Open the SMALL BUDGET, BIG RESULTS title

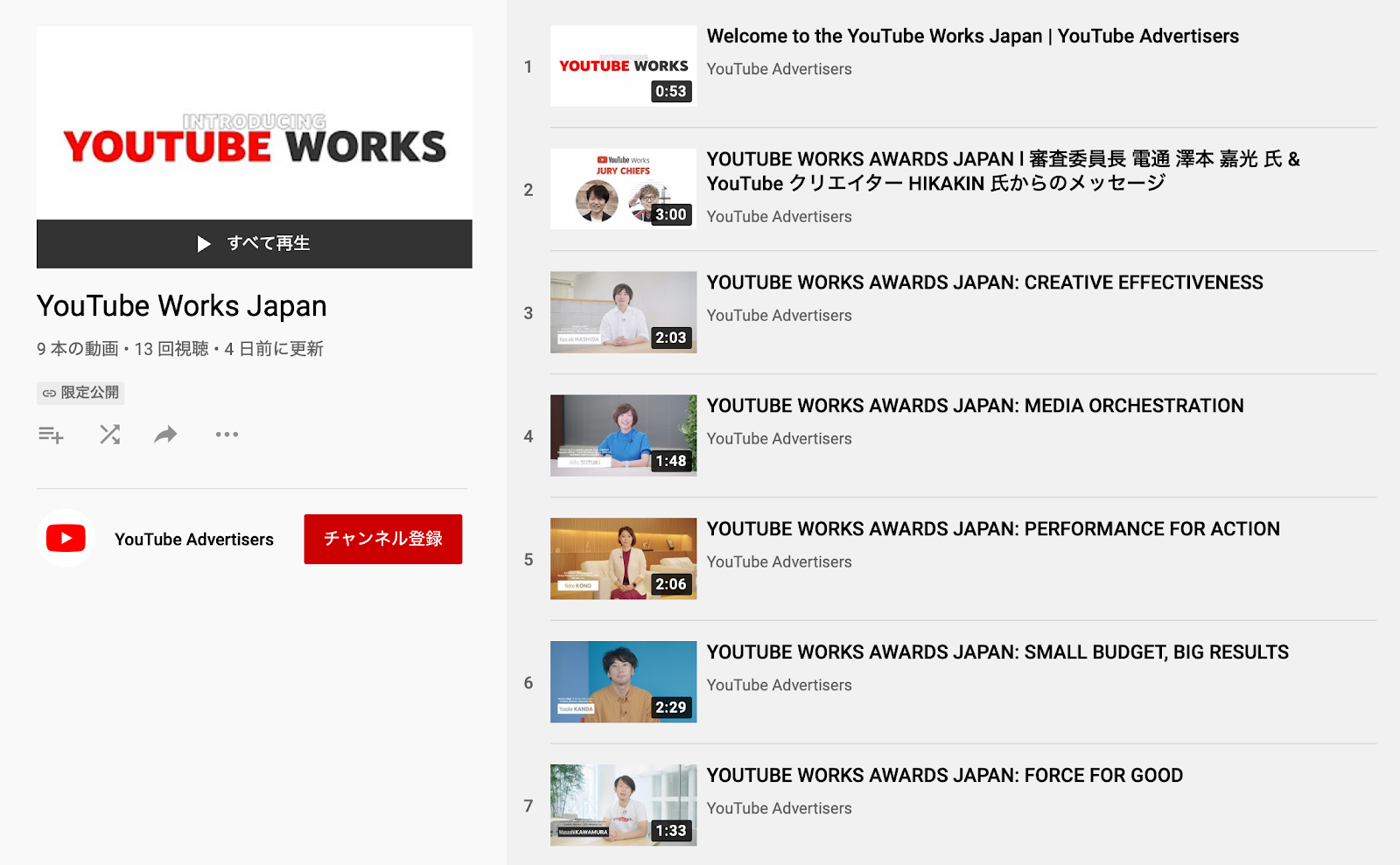[x=997, y=652]
